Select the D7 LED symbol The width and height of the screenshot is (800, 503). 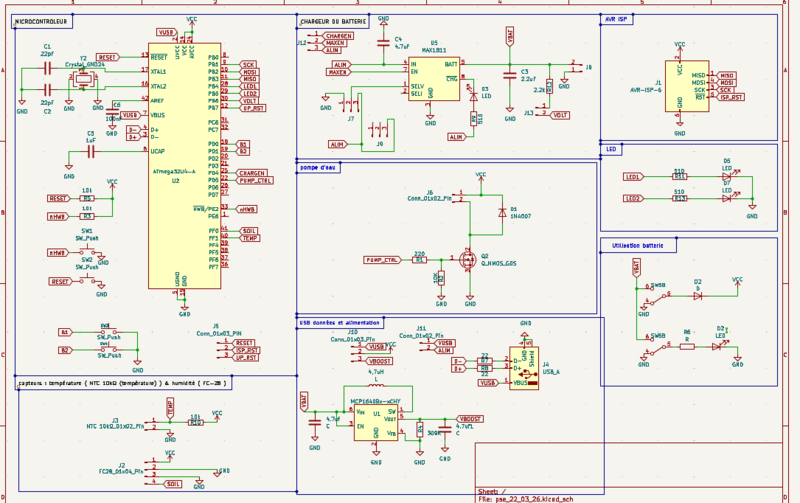click(x=727, y=198)
